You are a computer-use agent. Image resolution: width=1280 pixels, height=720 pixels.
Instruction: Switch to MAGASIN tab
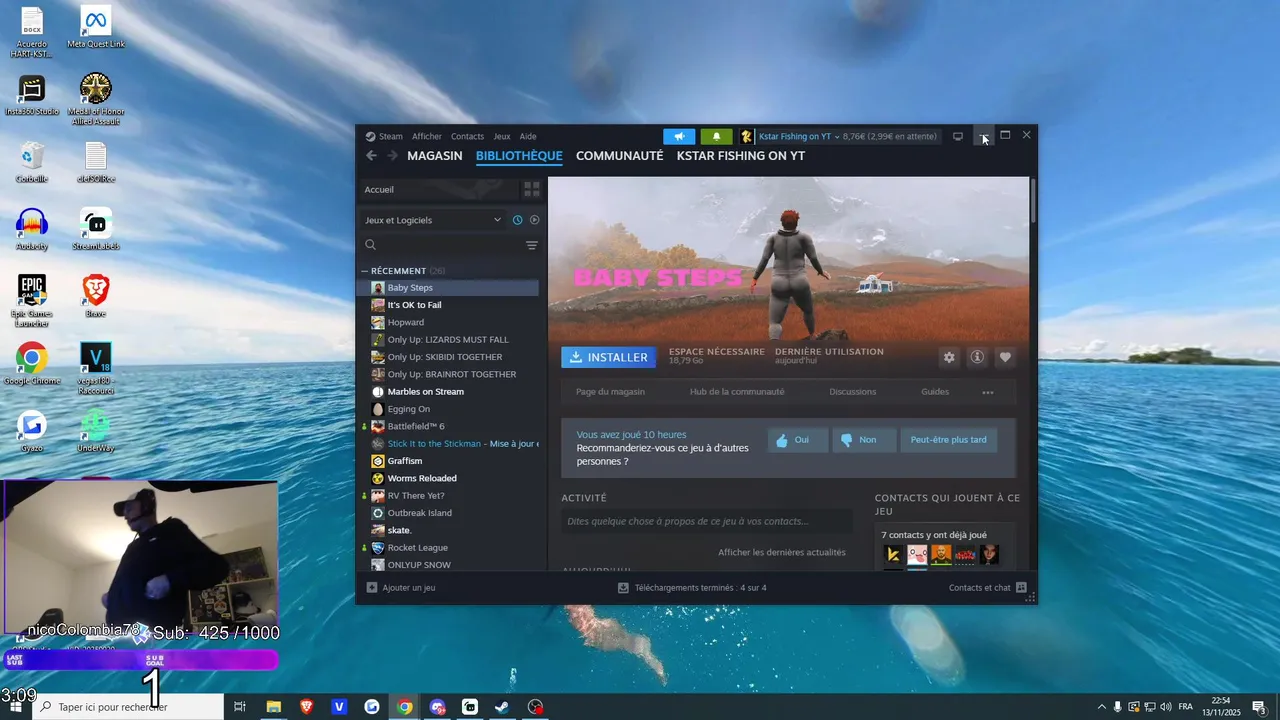(x=435, y=156)
